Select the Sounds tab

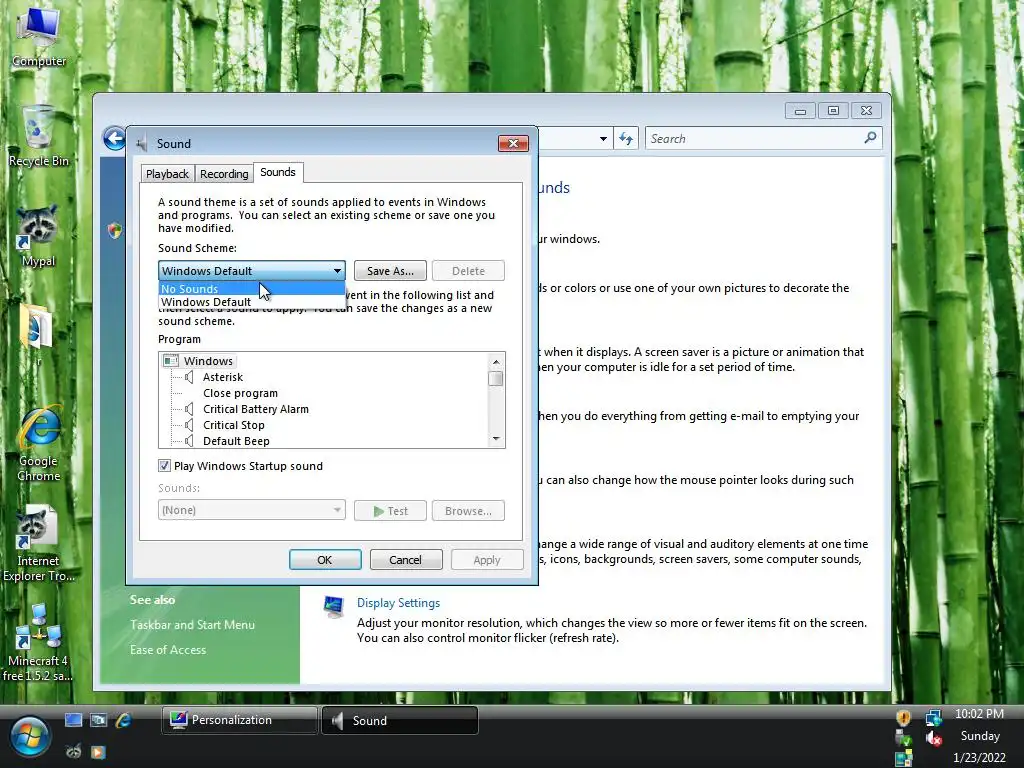click(278, 172)
